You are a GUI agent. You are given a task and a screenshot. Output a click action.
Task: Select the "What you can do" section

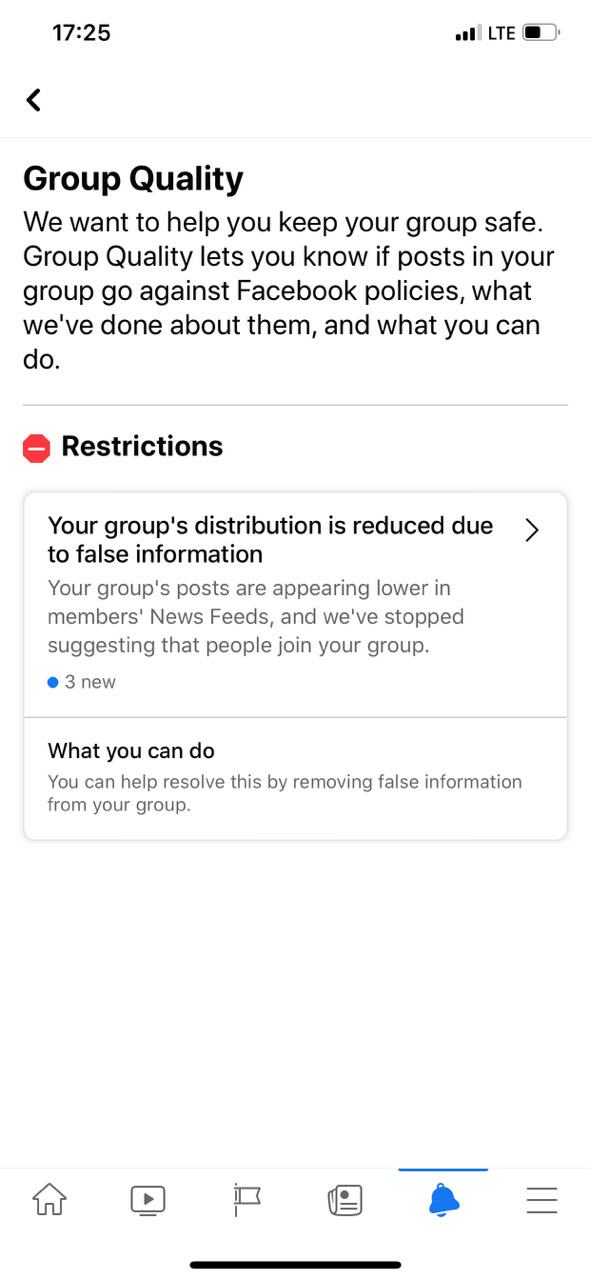[295, 778]
